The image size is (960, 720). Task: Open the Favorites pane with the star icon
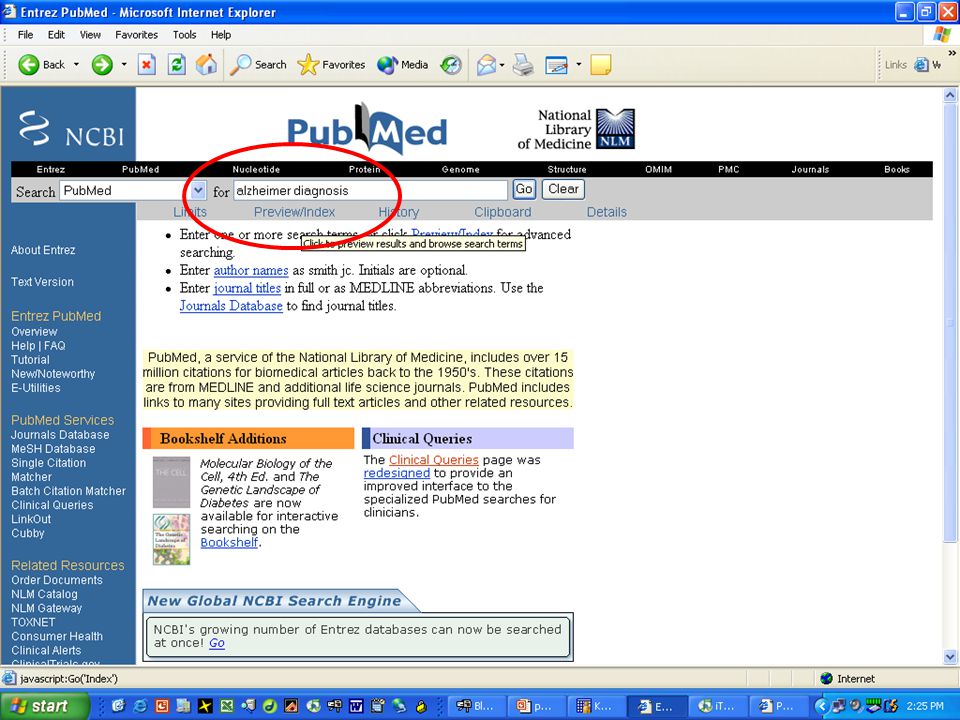tap(331, 64)
